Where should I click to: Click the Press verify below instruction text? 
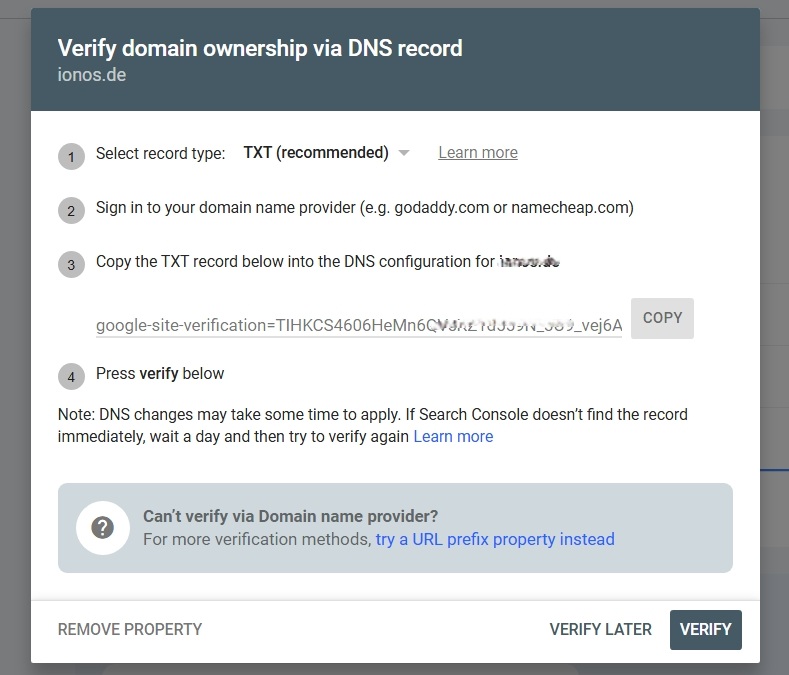160,373
